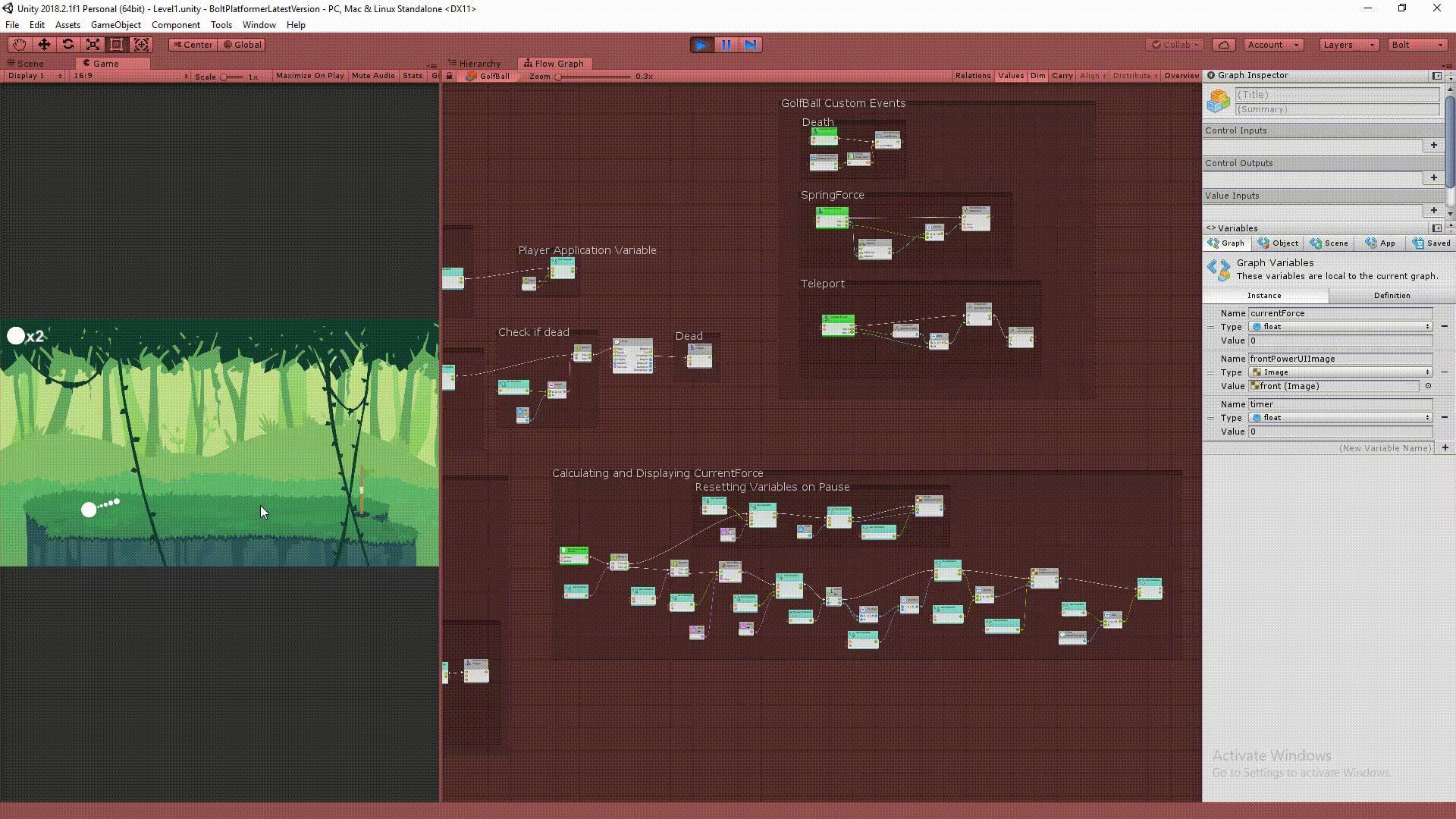This screenshot has height=819, width=1456.
Task: Select the Scale tool icon
Action: pyautogui.click(x=93, y=45)
